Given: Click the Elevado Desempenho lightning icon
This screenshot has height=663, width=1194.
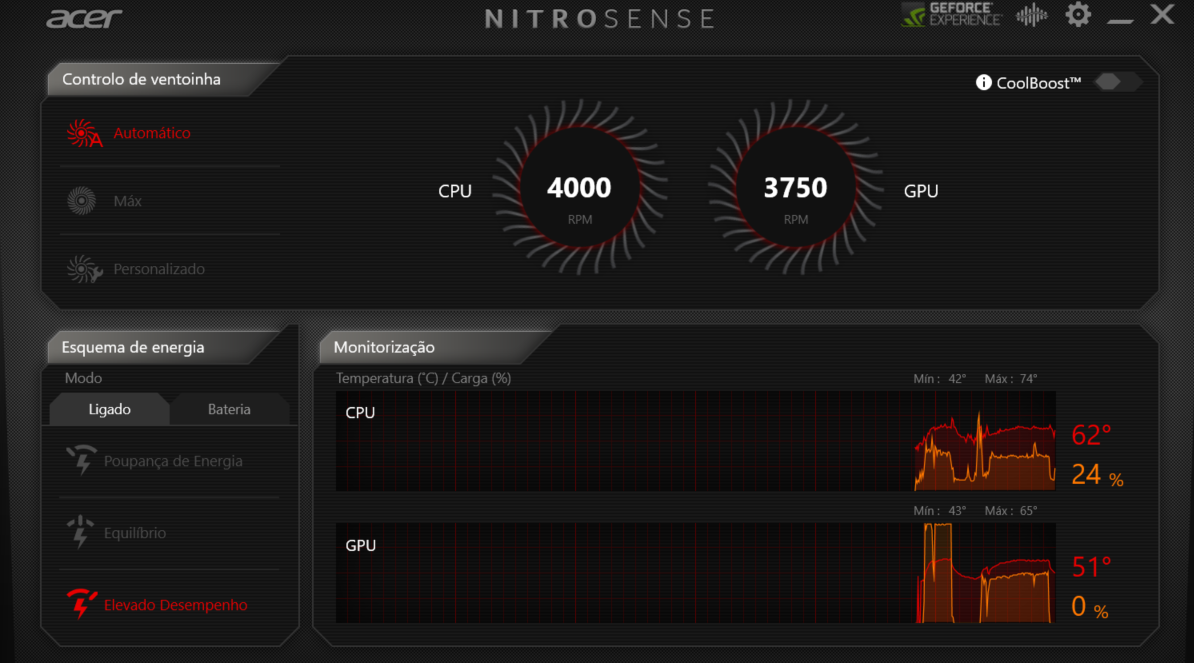Looking at the screenshot, I should 82,604.
